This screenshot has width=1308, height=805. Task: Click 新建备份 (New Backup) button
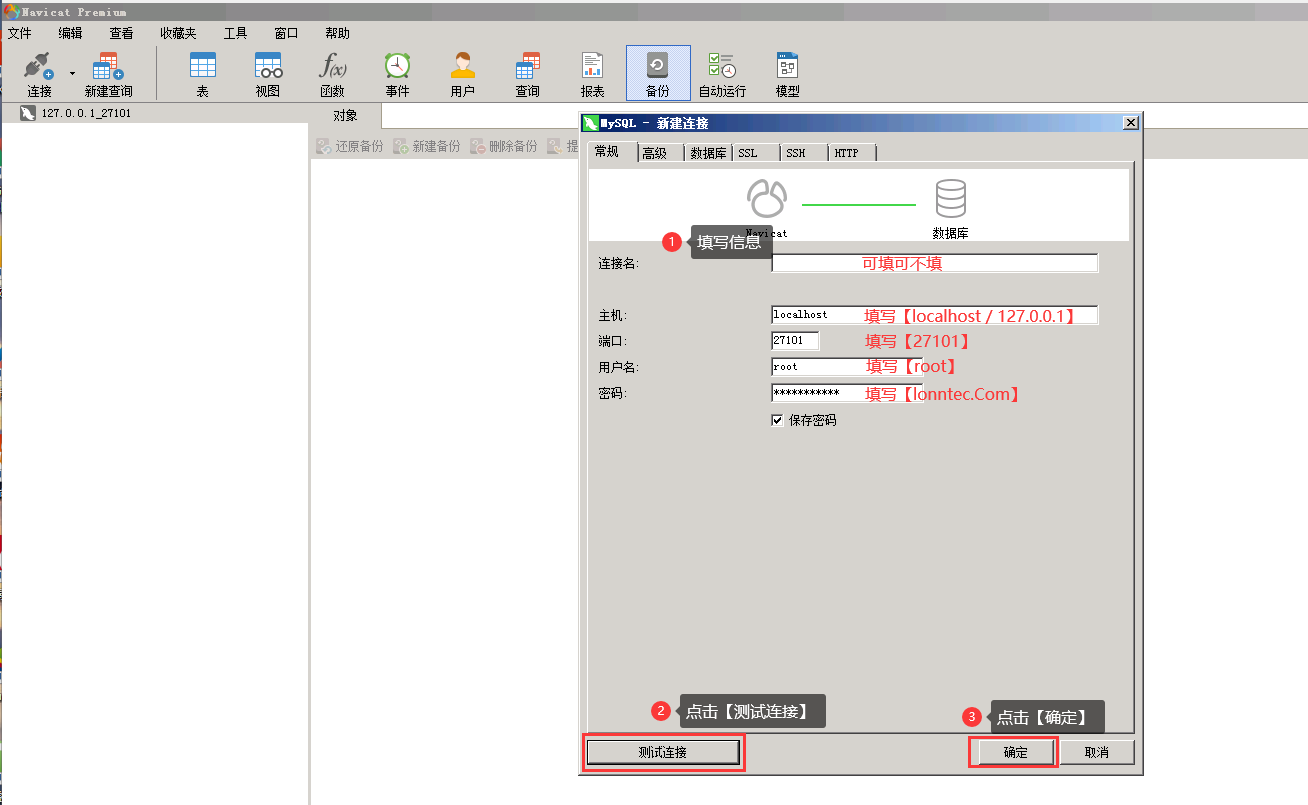tap(427, 146)
